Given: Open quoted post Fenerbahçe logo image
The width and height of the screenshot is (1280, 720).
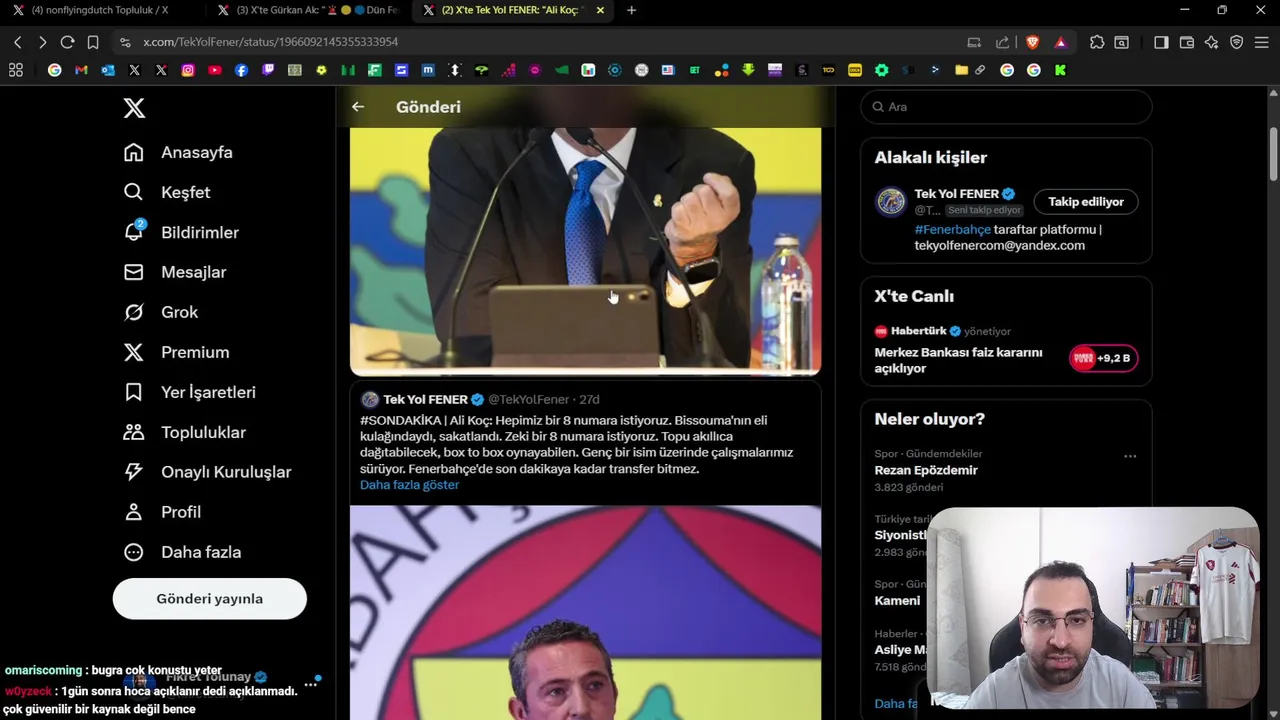Looking at the screenshot, I should (x=585, y=612).
